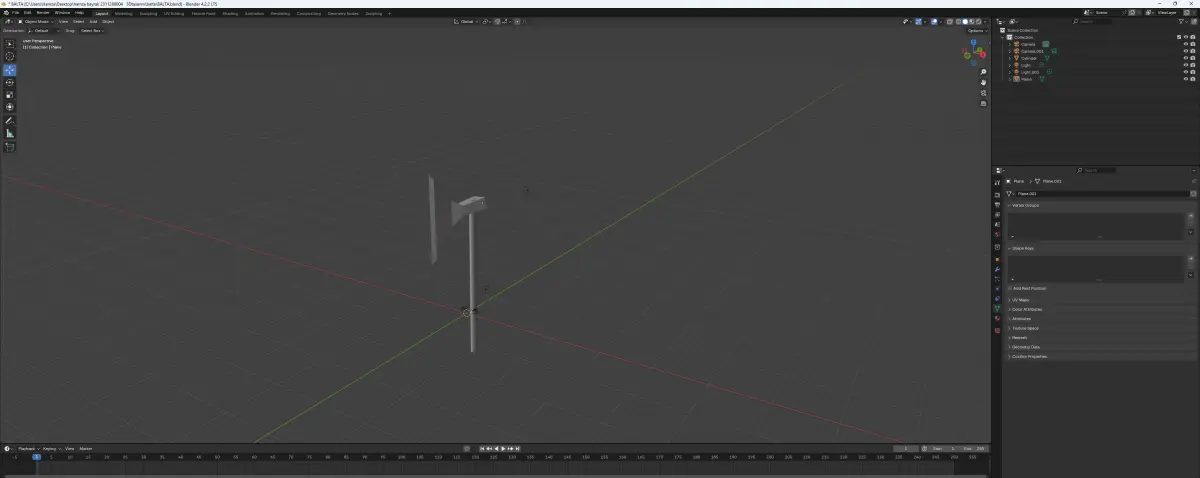
Task: Activate the Move tool
Action: (10, 69)
